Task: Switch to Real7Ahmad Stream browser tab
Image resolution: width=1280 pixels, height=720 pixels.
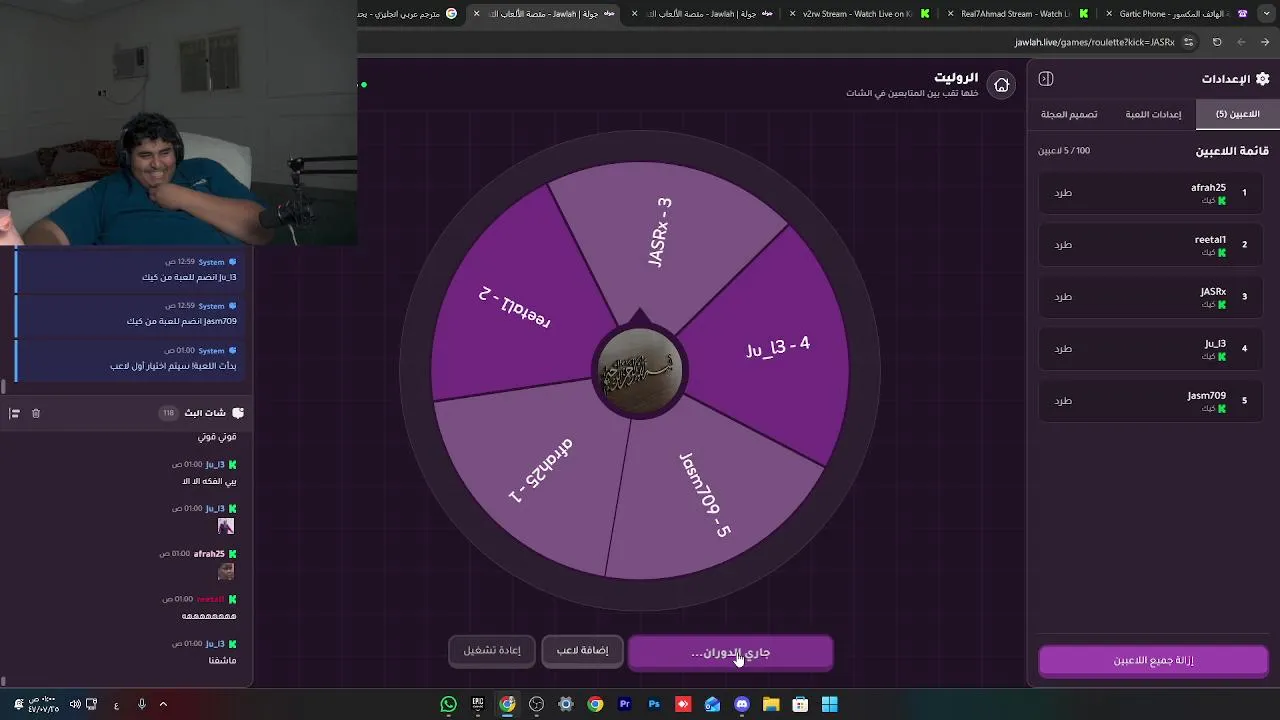Action: click(1016, 14)
